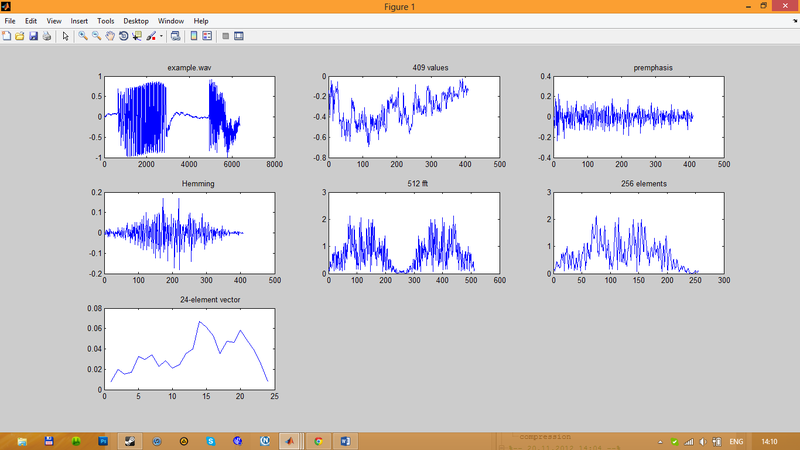Open the Insert menu

(79, 21)
